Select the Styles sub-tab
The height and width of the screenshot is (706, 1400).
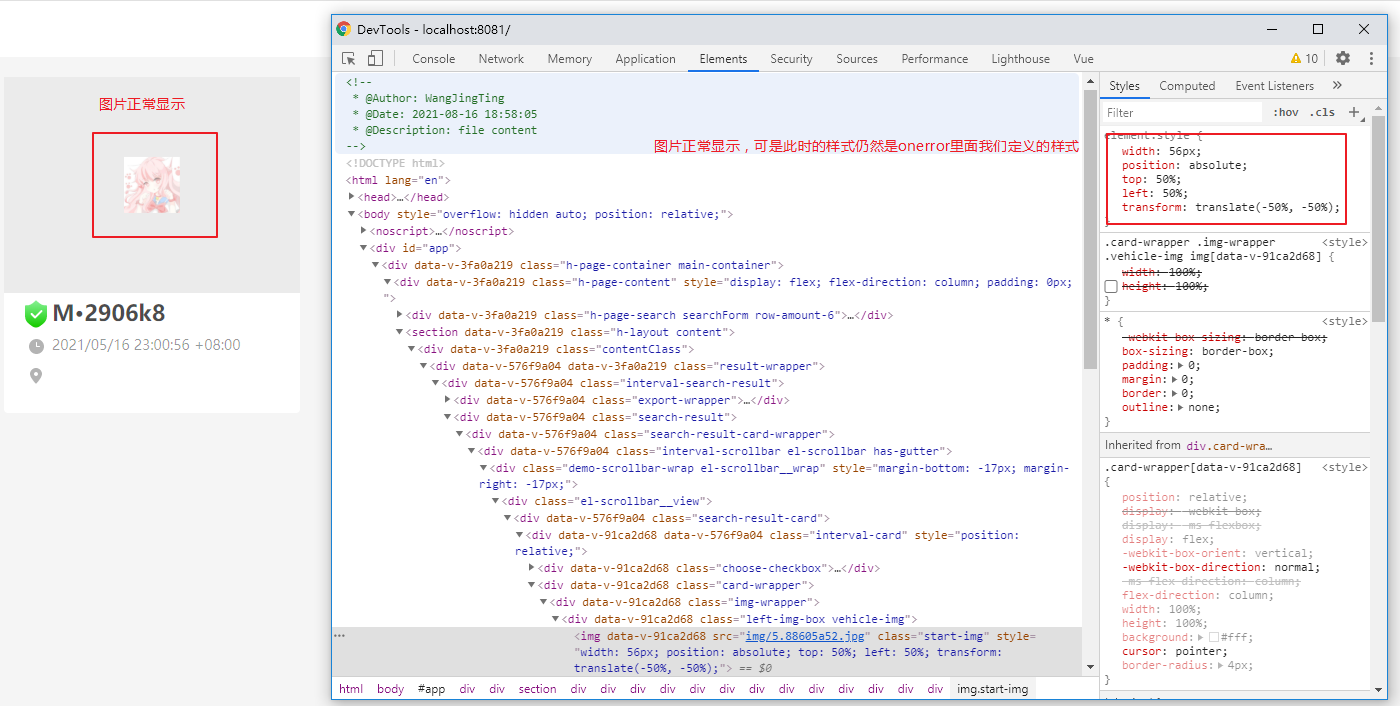1124,86
